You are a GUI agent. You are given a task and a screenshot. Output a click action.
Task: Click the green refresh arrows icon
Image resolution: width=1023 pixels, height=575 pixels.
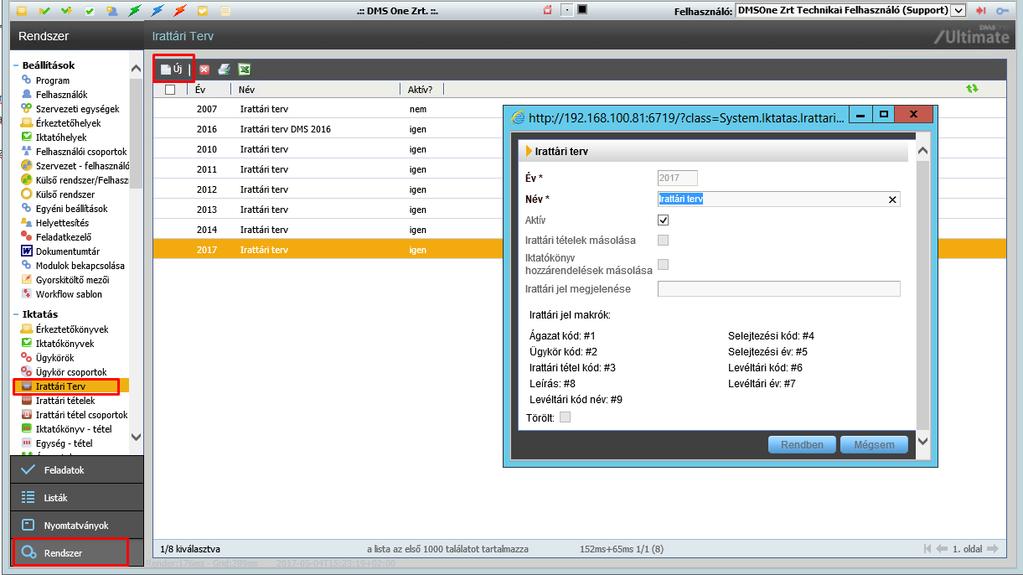coord(972,89)
